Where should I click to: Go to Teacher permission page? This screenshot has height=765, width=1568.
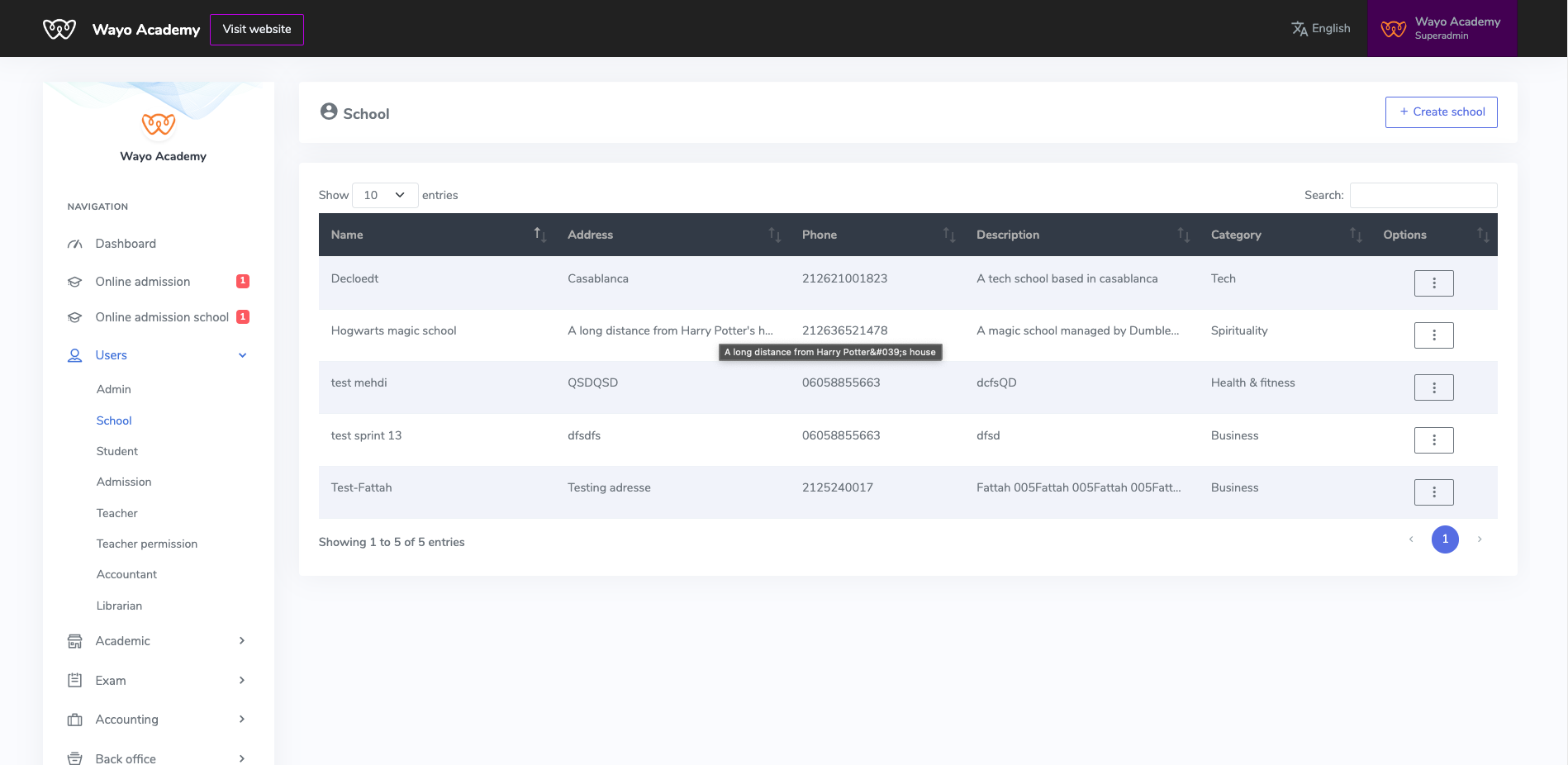147,544
